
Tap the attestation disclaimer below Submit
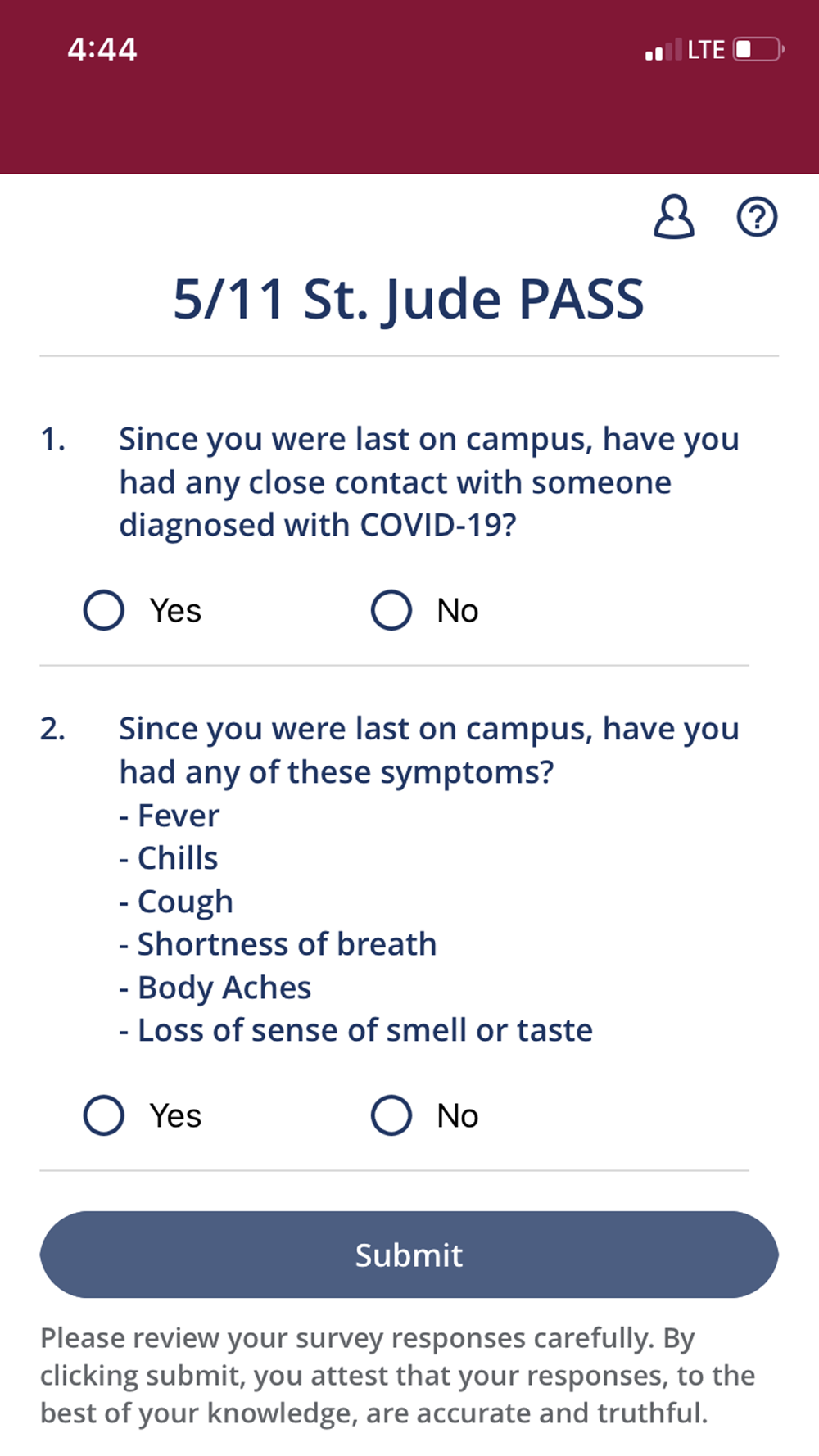398,1376
